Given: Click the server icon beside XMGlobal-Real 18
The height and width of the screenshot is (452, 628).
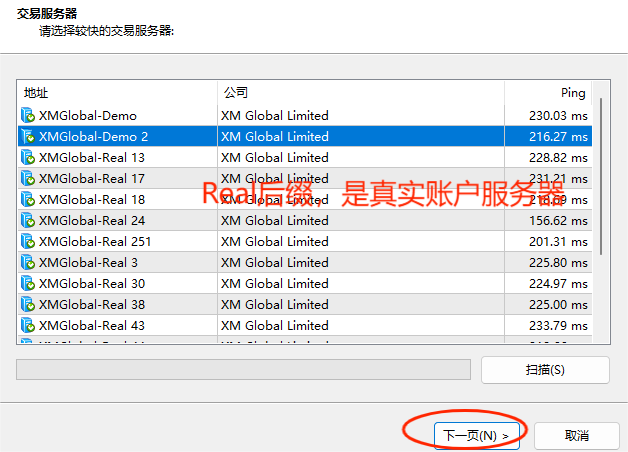Looking at the screenshot, I should (x=28, y=199).
